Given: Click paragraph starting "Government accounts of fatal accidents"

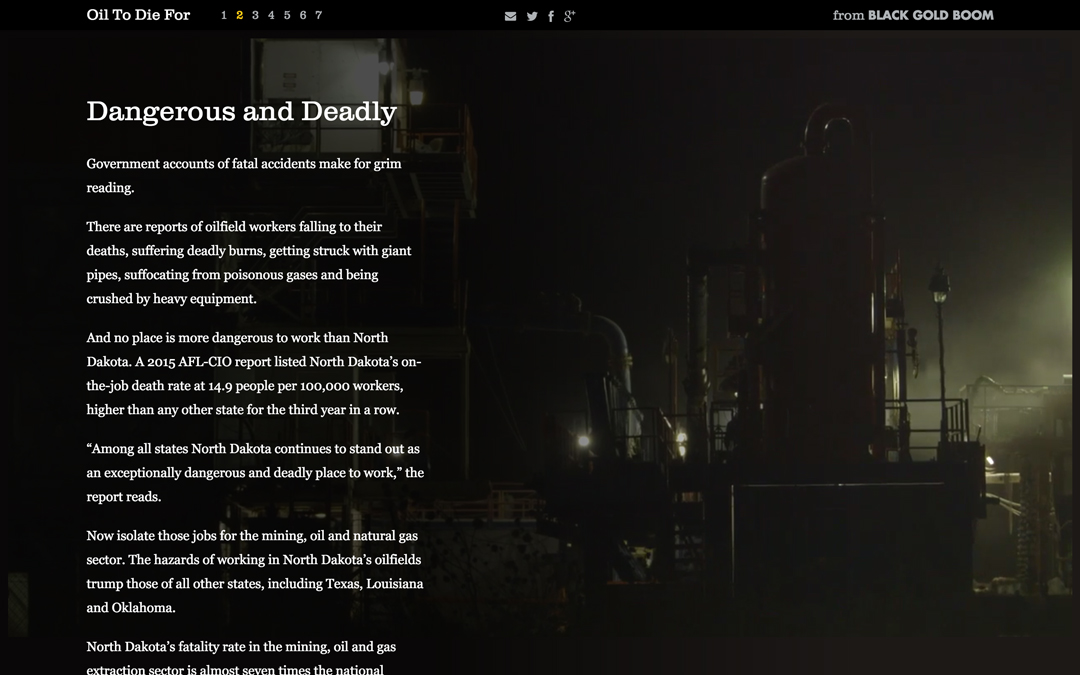Looking at the screenshot, I should pos(244,176).
